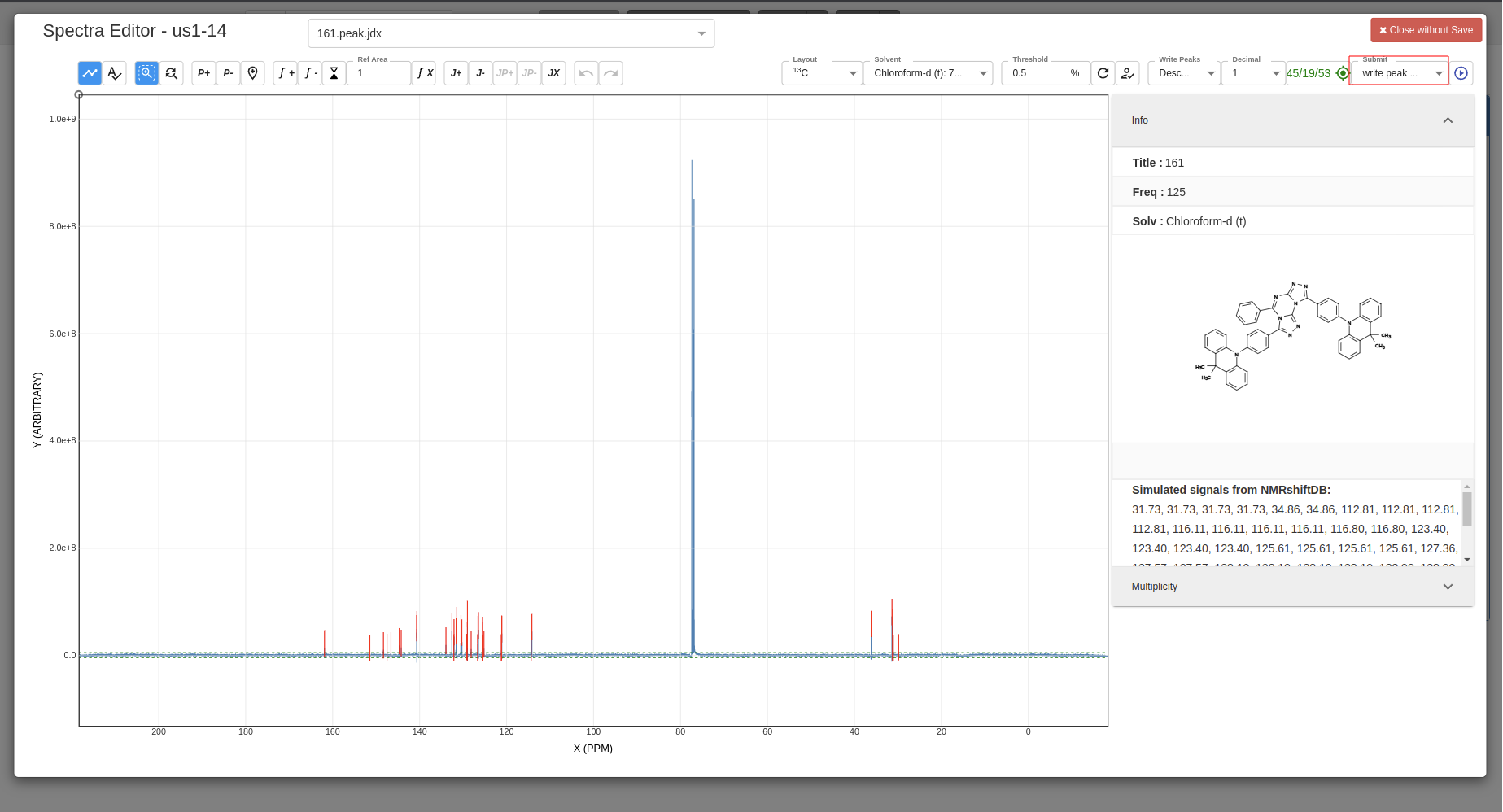Collapse the Info panel

(1448, 120)
